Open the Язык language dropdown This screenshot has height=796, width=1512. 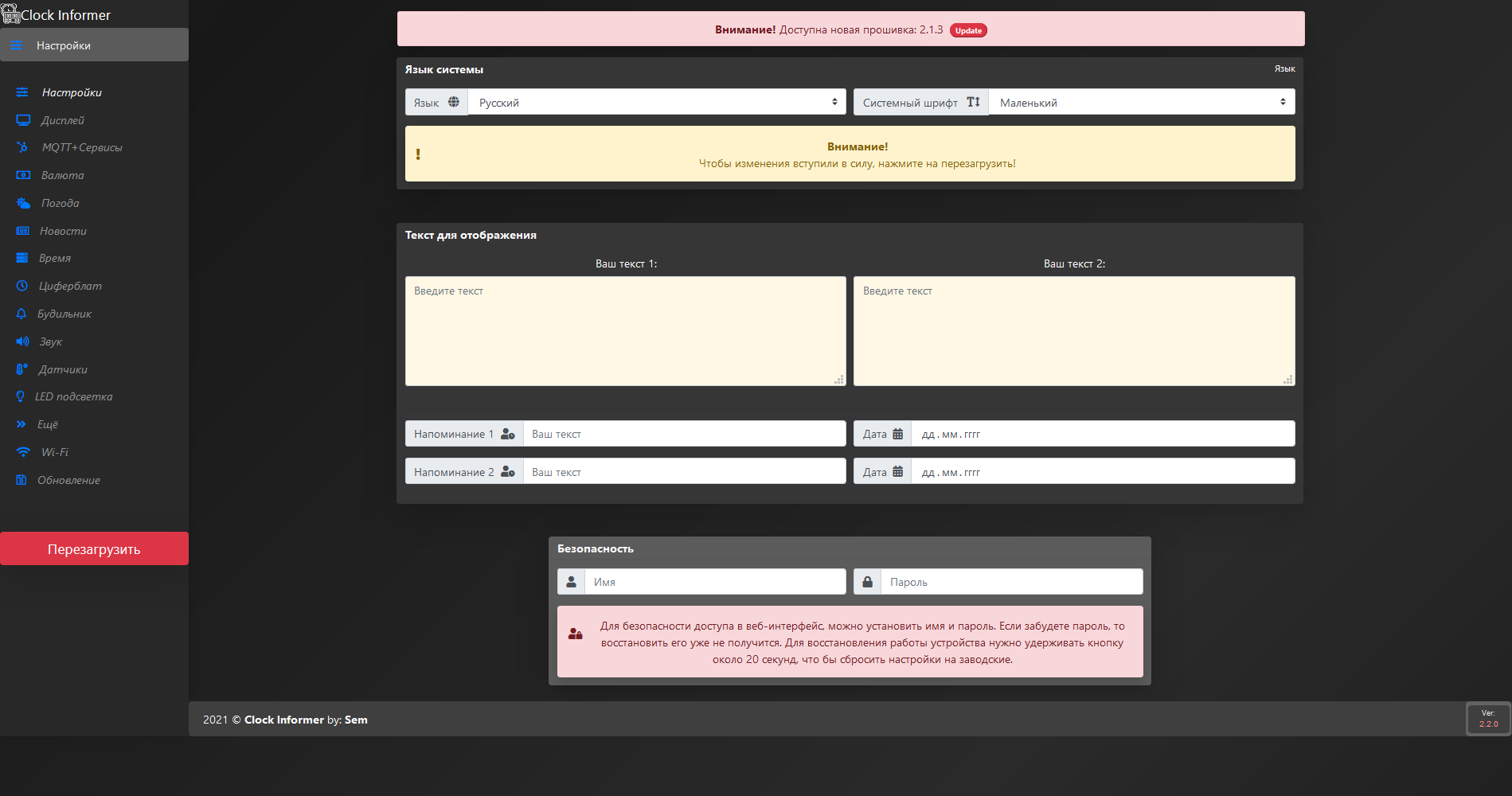point(656,102)
